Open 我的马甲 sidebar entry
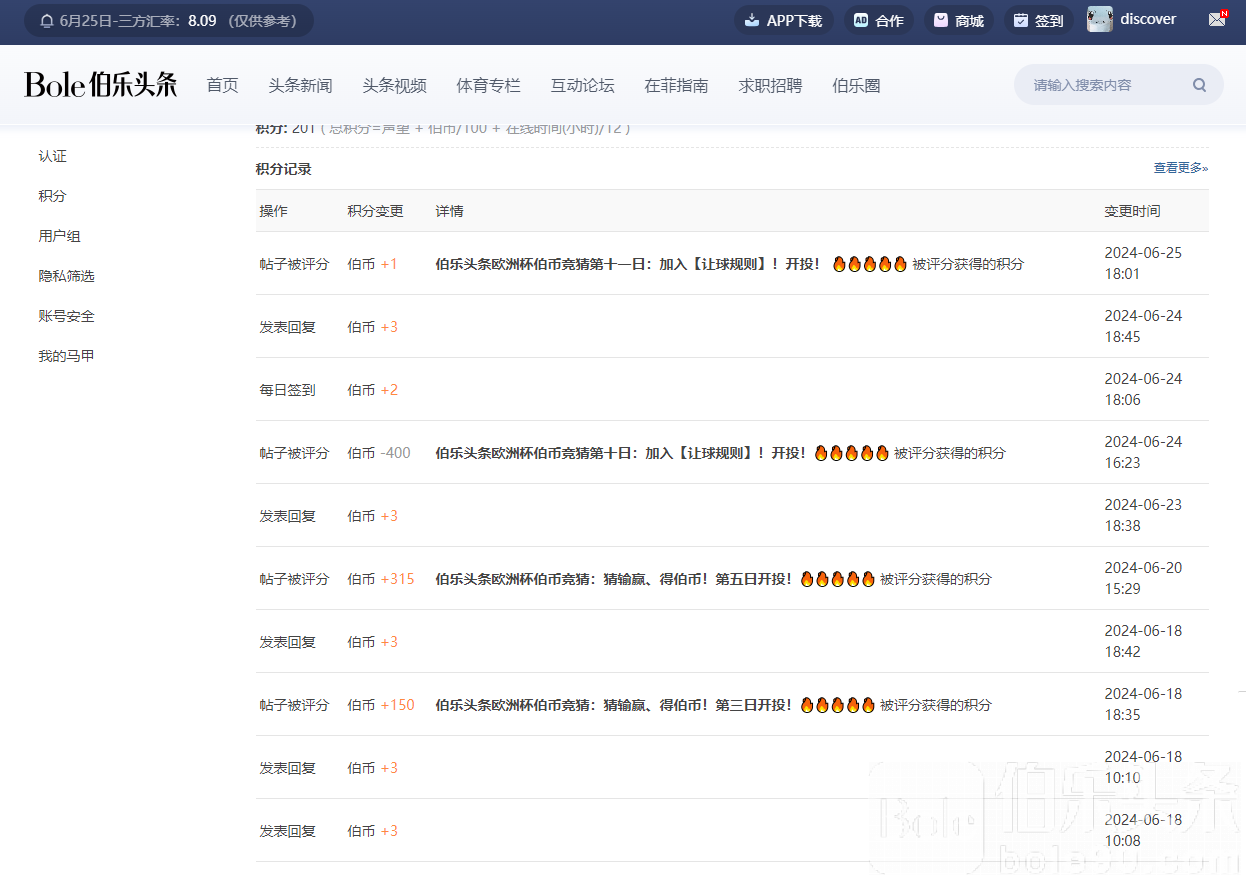 click(66, 356)
